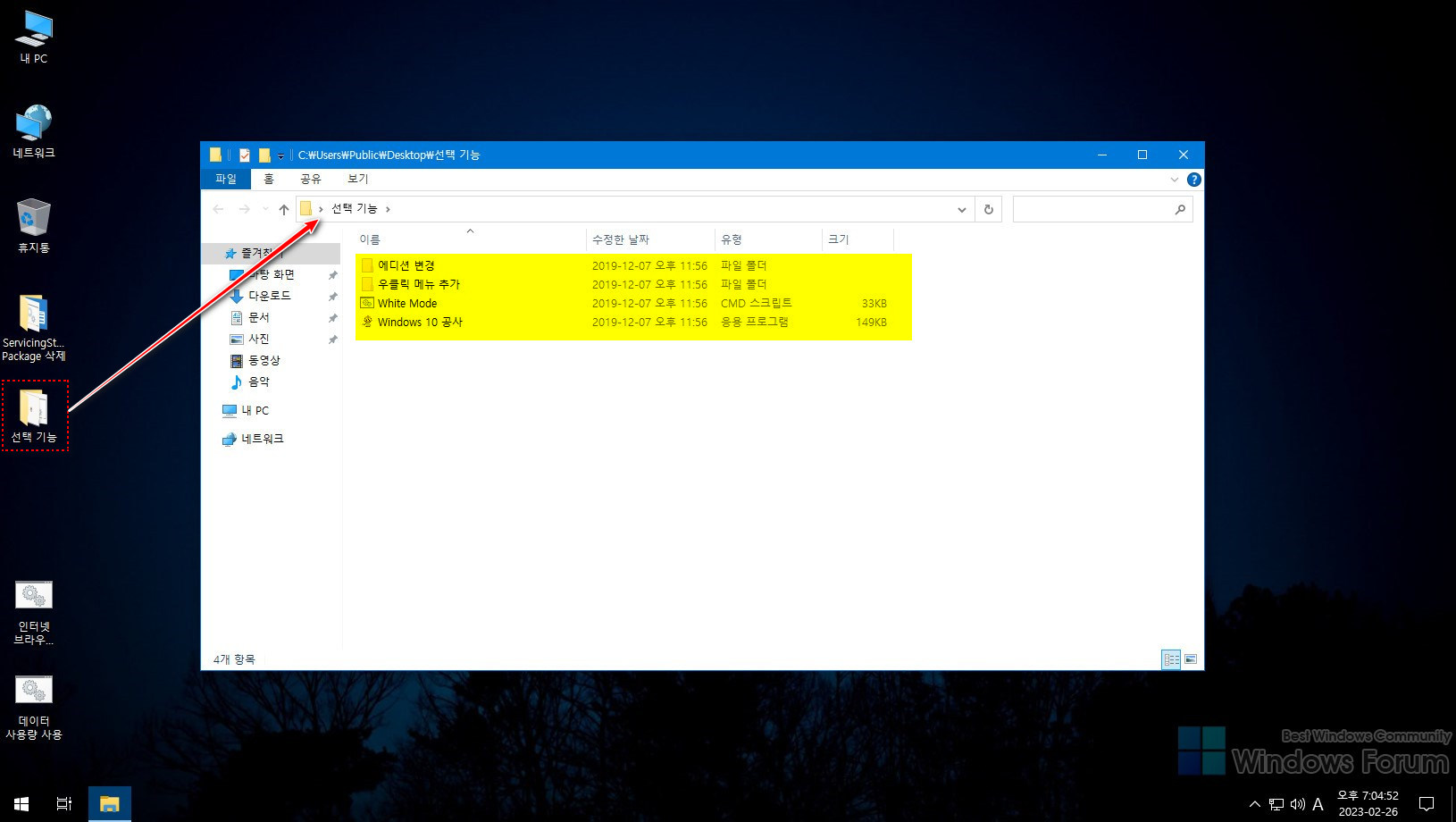Switch to the 홈 ribbon tab
Viewport: 1456px width, 822px height.
[269, 179]
